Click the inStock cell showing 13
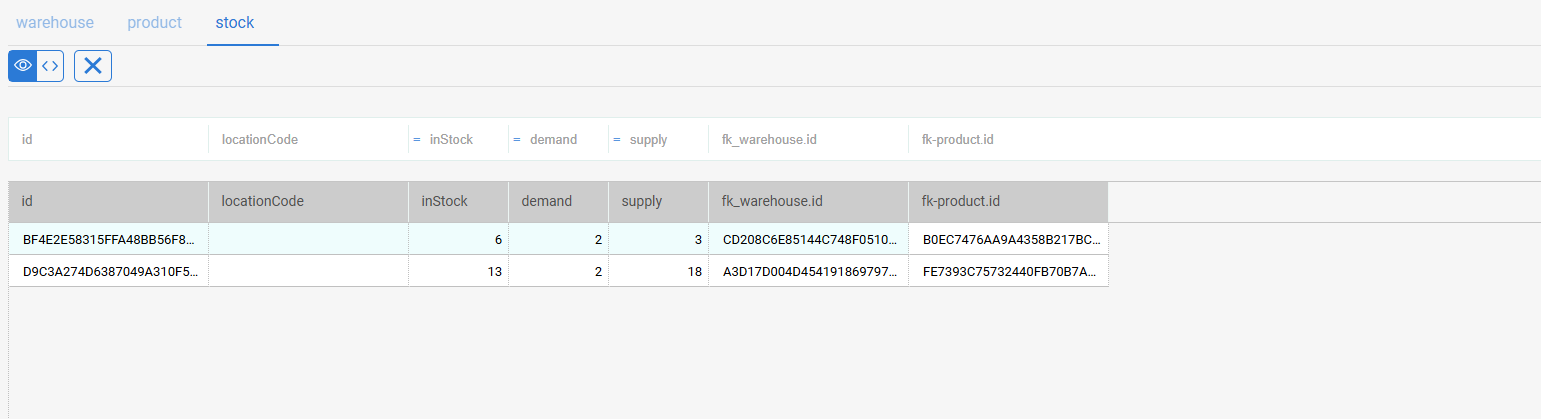This screenshot has height=419, width=1541. tap(459, 271)
